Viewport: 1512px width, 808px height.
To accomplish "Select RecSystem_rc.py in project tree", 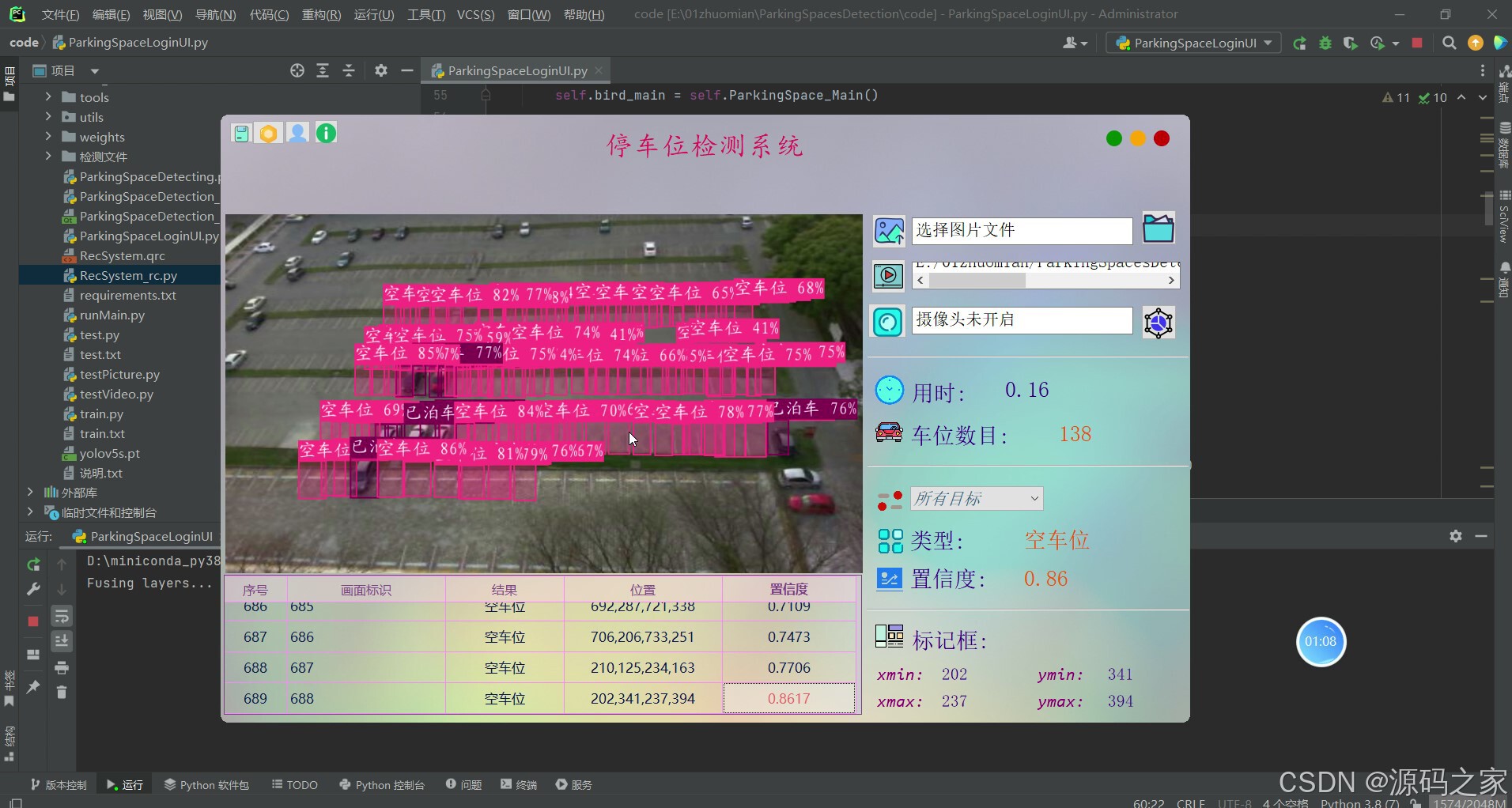I will (128, 275).
